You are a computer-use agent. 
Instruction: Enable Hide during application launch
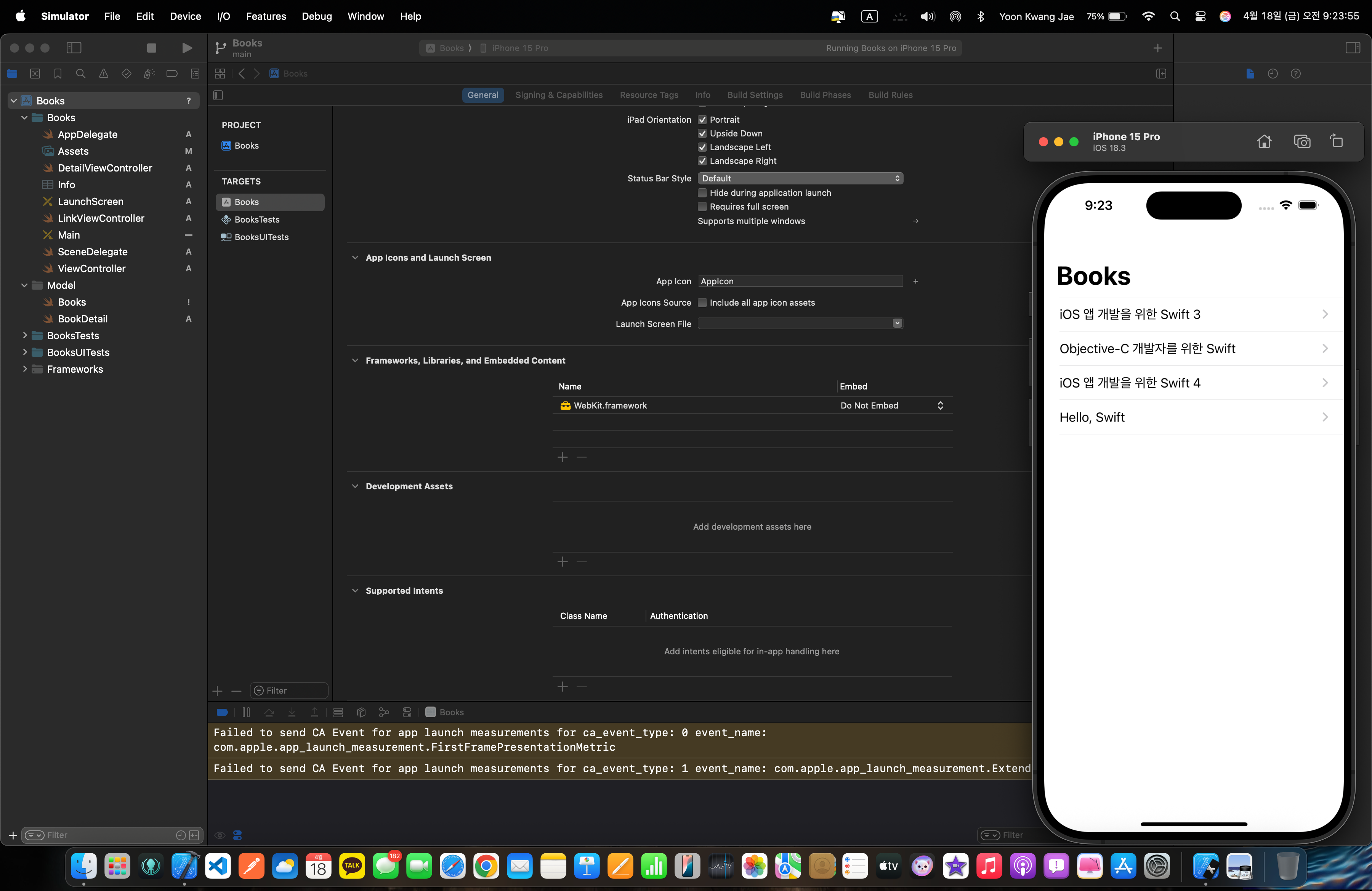click(x=702, y=193)
